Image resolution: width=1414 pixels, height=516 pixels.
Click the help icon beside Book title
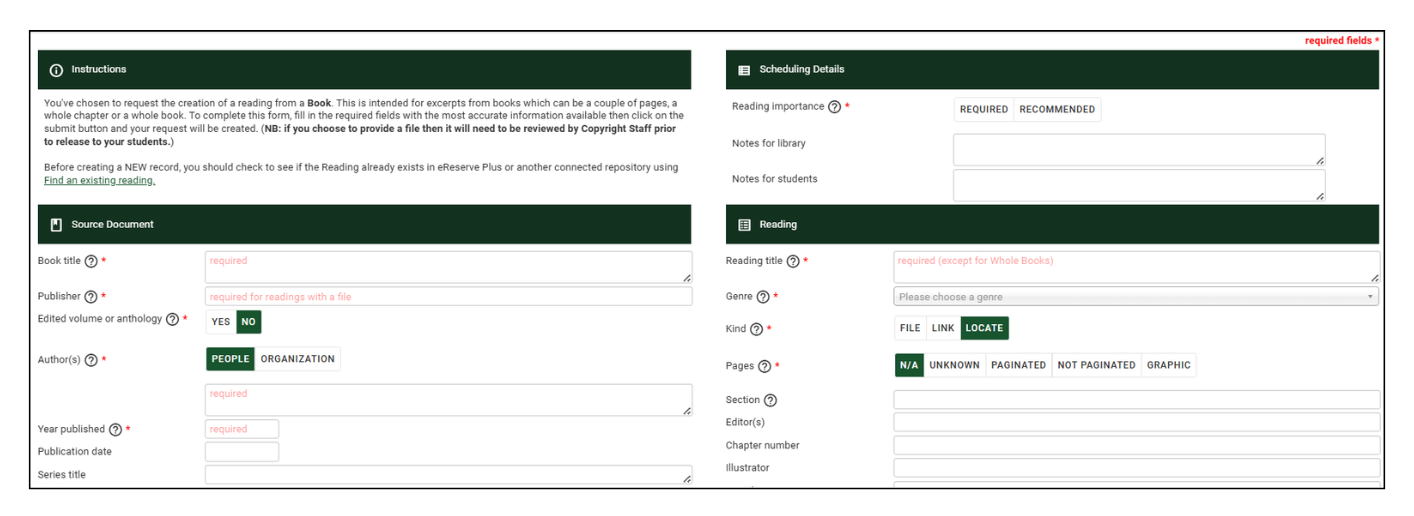[91, 261]
